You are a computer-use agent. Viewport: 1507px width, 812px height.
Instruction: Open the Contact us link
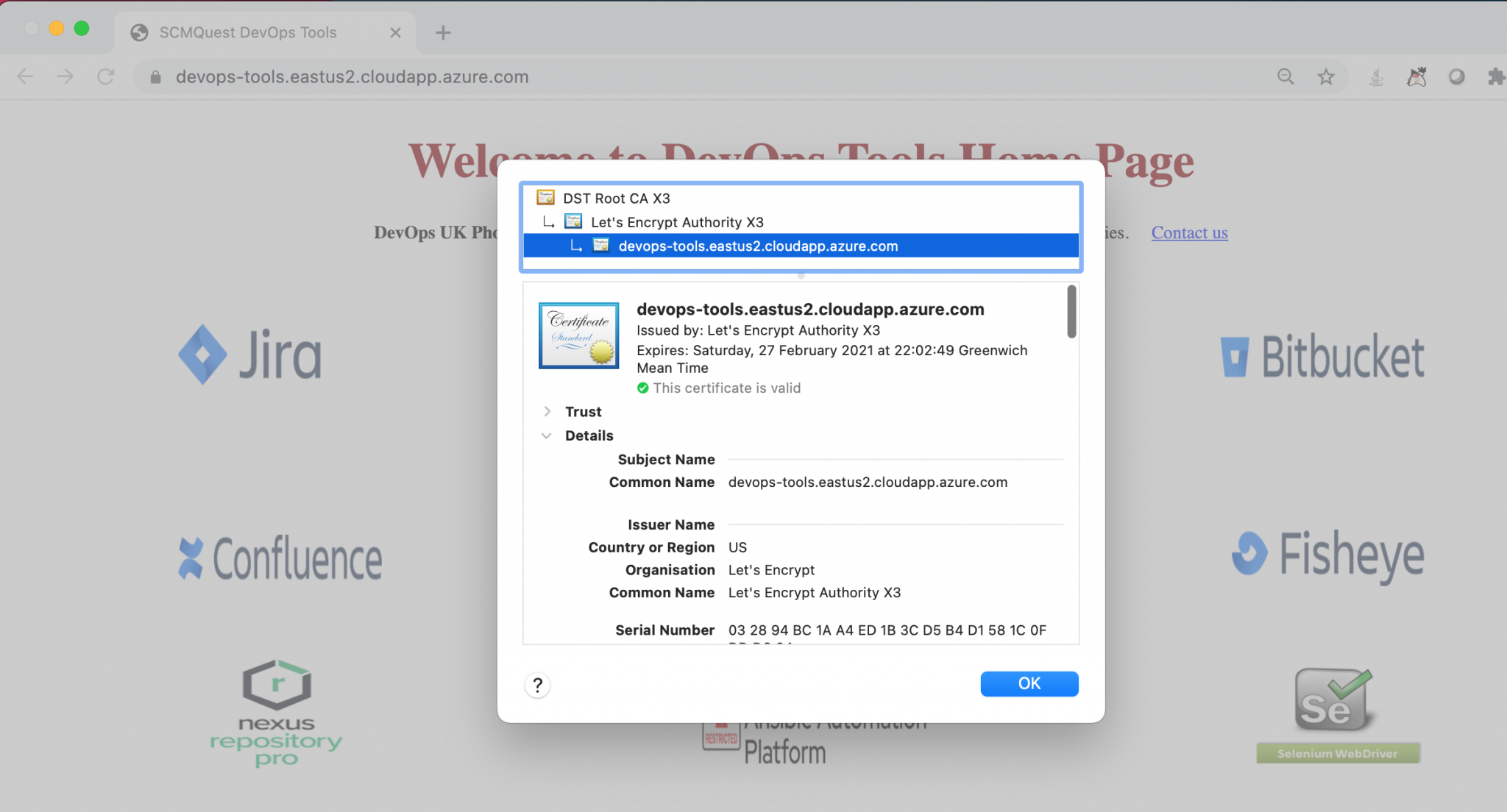[x=1188, y=232]
